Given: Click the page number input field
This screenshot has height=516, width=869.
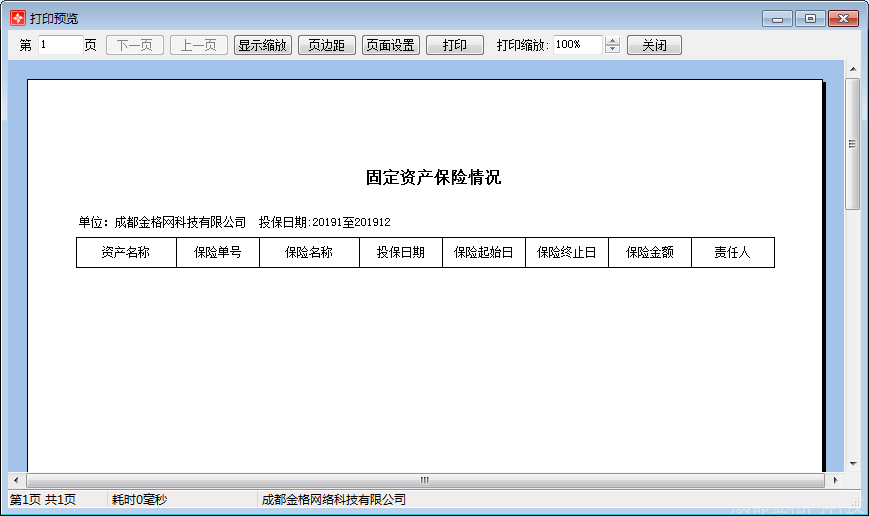Looking at the screenshot, I should pos(60,45).
